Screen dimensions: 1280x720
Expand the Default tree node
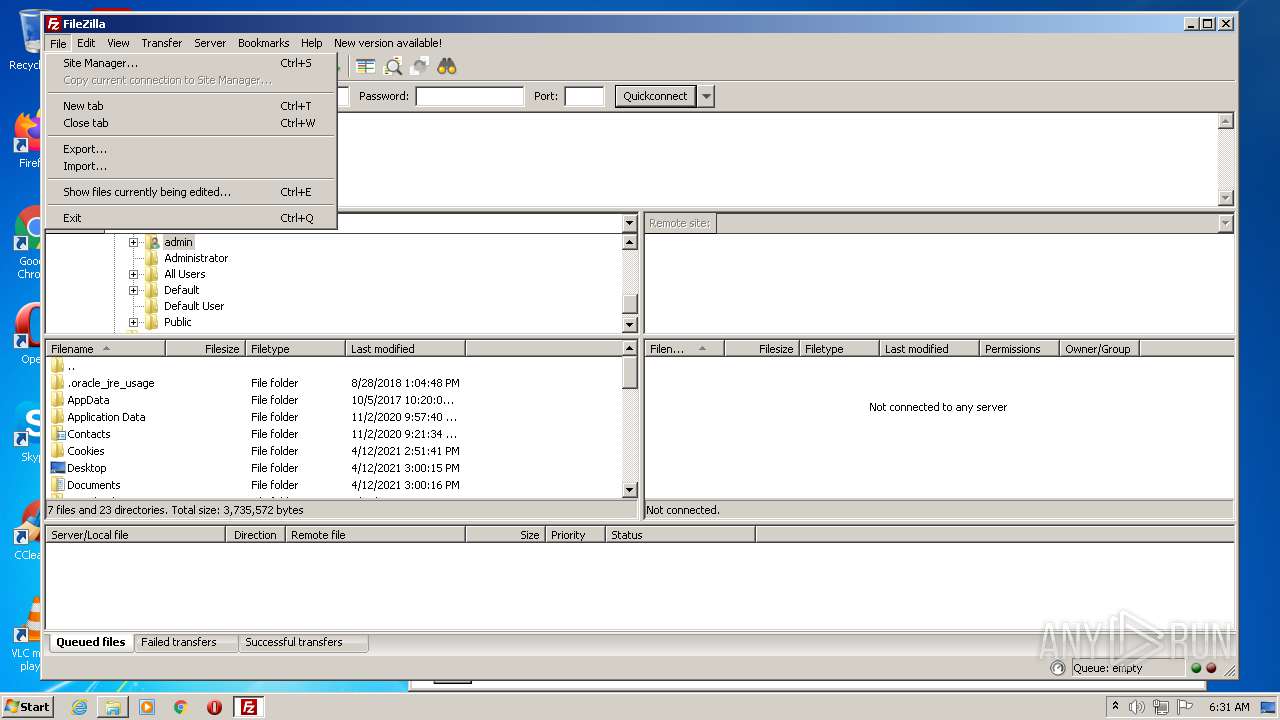pyautogui.click(x=133, y=290)
